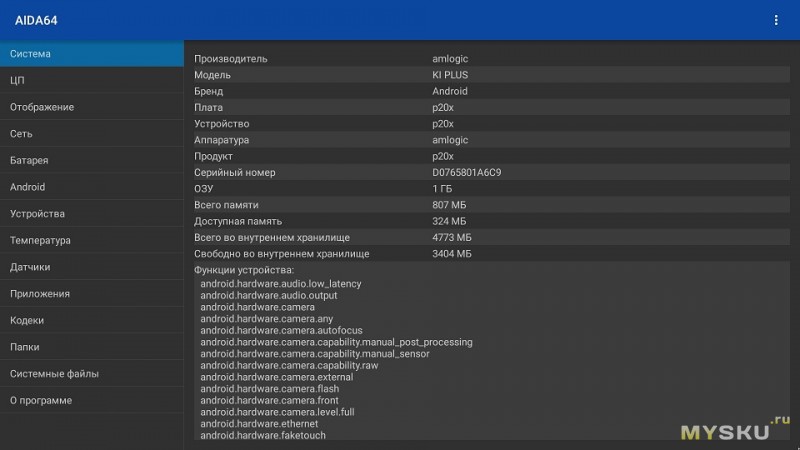Select the Всего памяти label
The height and width of the screenshot is (450, 800).
pyautogui.click(x=226, y=205)
